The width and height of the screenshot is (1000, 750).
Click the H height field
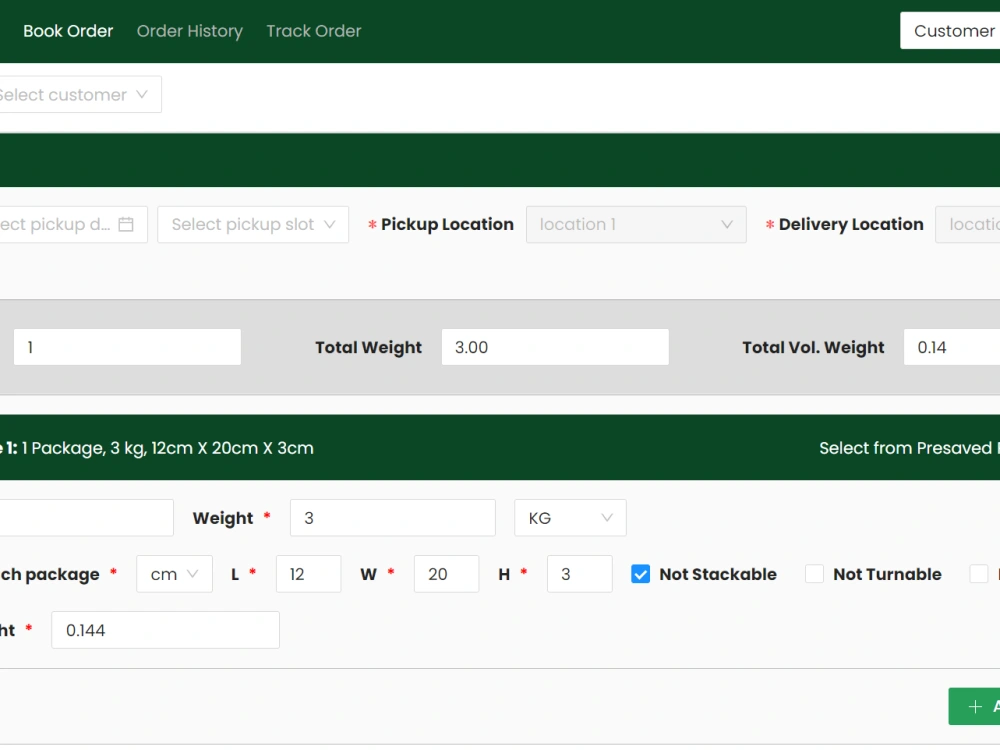click(x=580, y=574)
